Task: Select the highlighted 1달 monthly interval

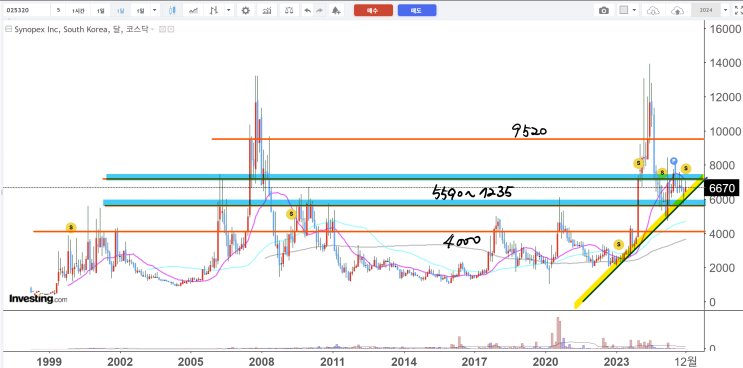Action: pyautogui.click(x=120, y=10)
